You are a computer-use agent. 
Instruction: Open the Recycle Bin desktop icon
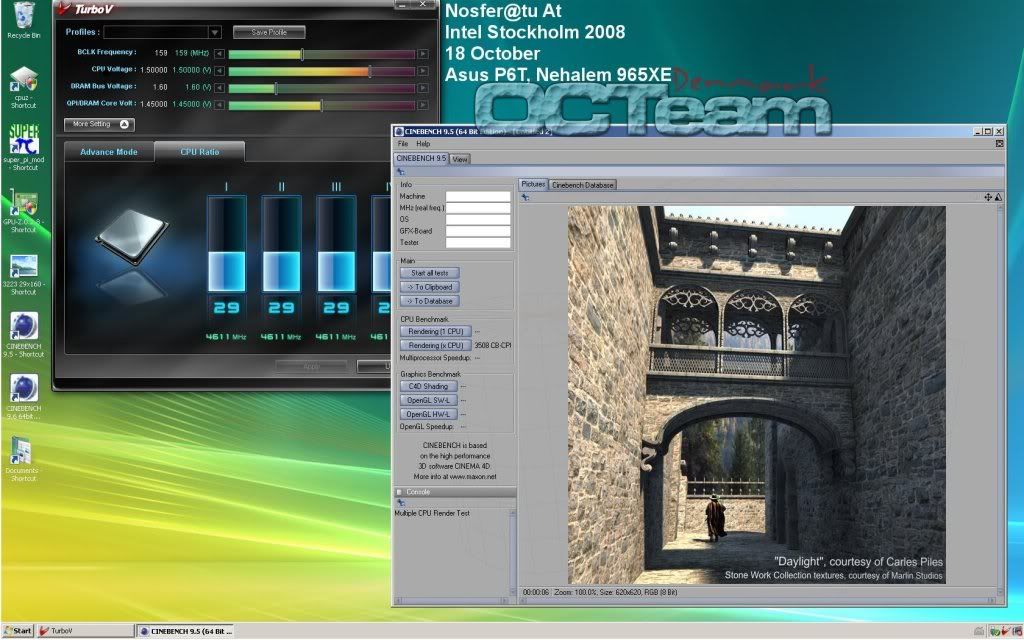click(24, 20)
